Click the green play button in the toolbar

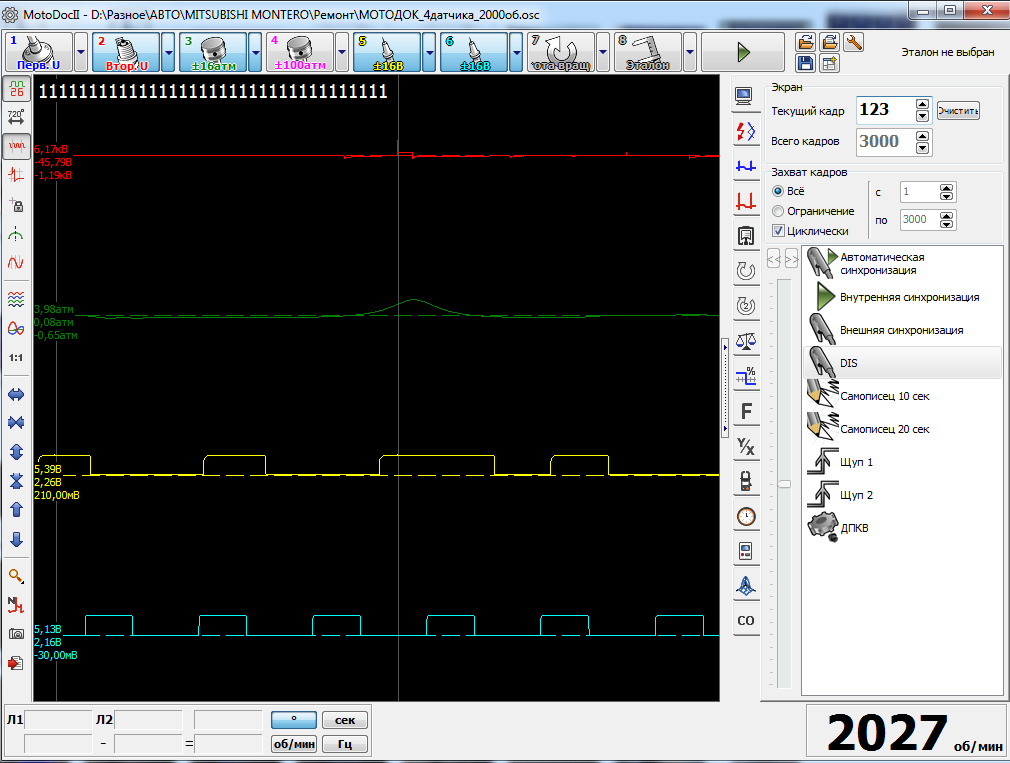(x=742, y=52)
